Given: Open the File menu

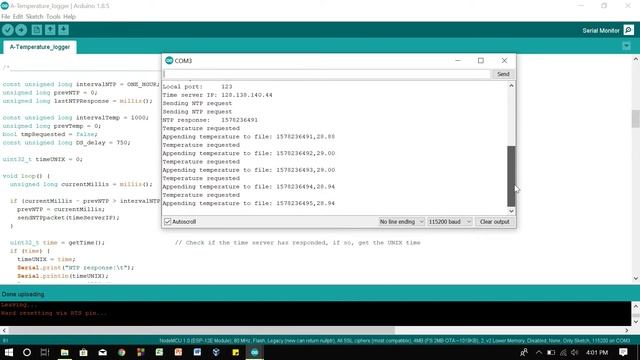Looking at the screenshot, I should point(6,17).
